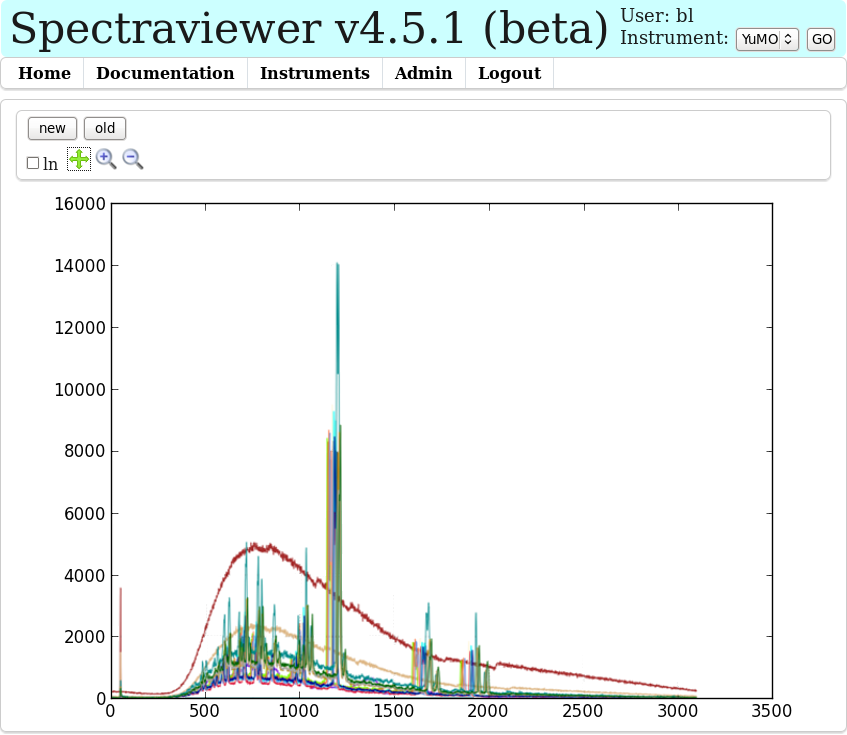Screen dimensions: 847x735
Task: Click the narrow spike at the plot's far left
Action: [x=121, y=592]
